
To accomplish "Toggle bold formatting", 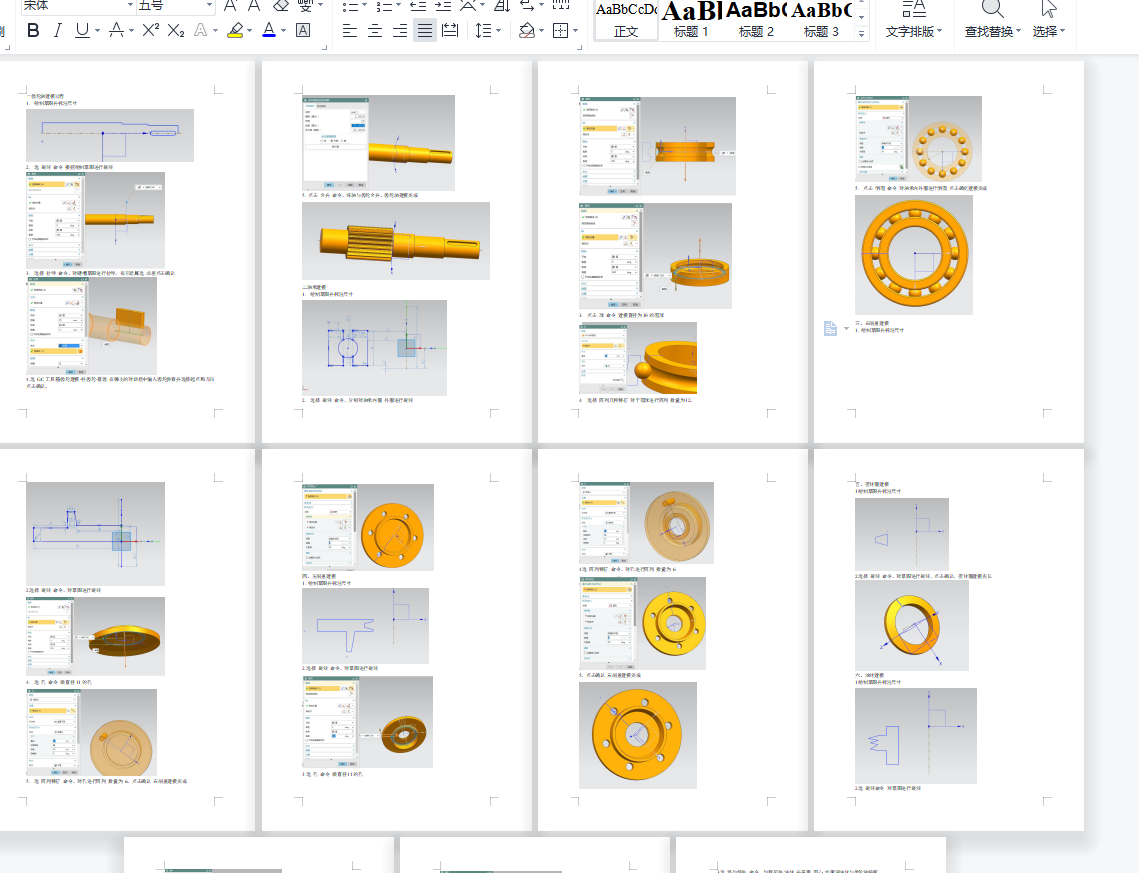I will [x=33, y=31].
